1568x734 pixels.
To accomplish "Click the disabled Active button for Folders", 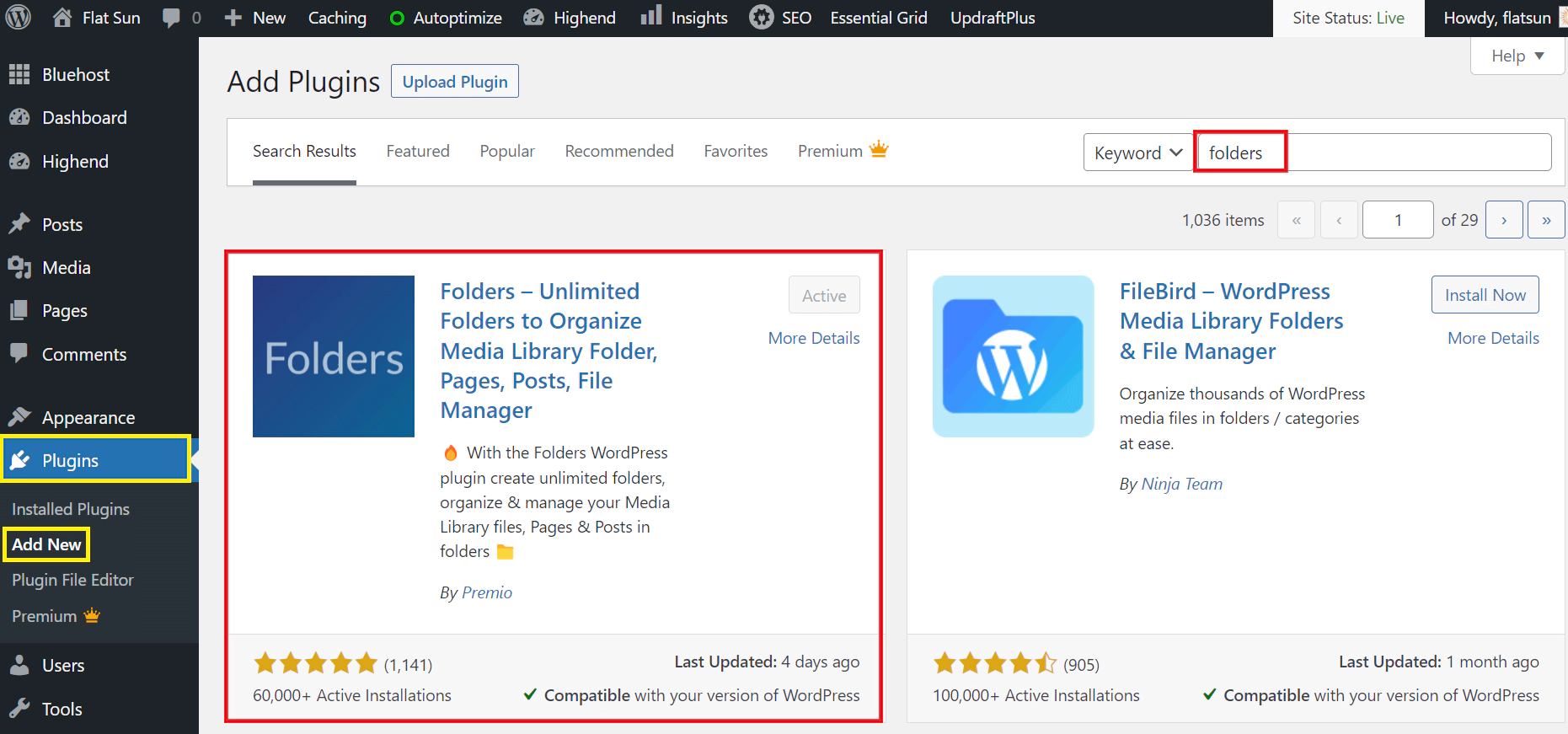I will point(824,295).
